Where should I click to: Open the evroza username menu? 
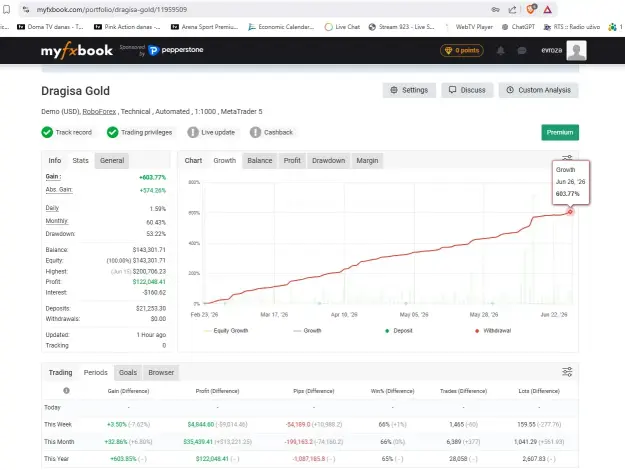point(552,51)
